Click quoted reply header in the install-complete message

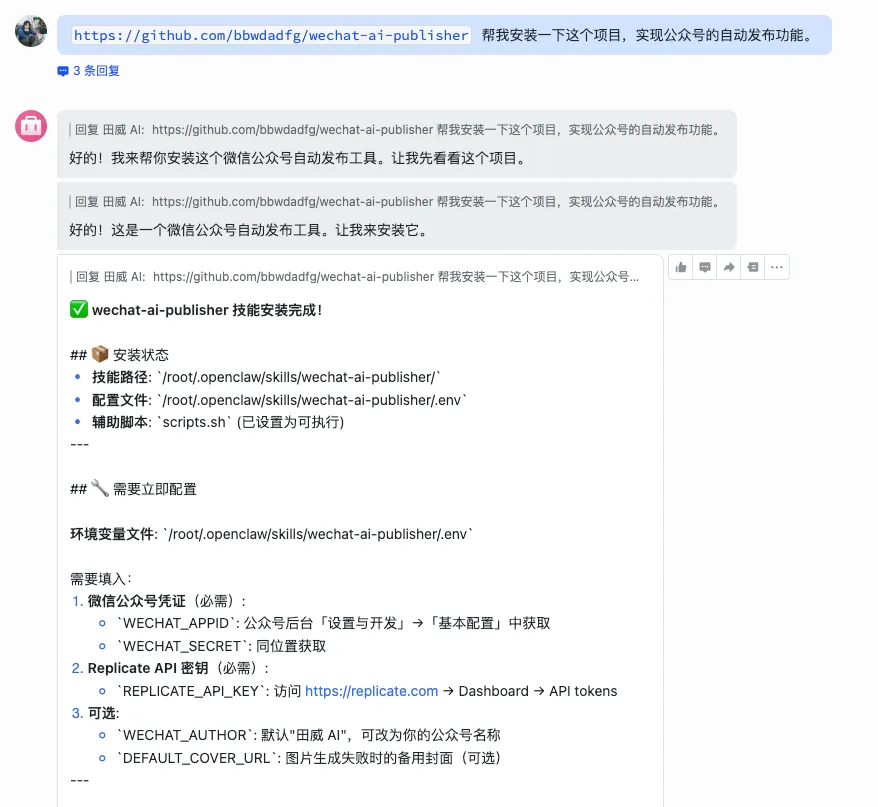click(x=356, y=277)
